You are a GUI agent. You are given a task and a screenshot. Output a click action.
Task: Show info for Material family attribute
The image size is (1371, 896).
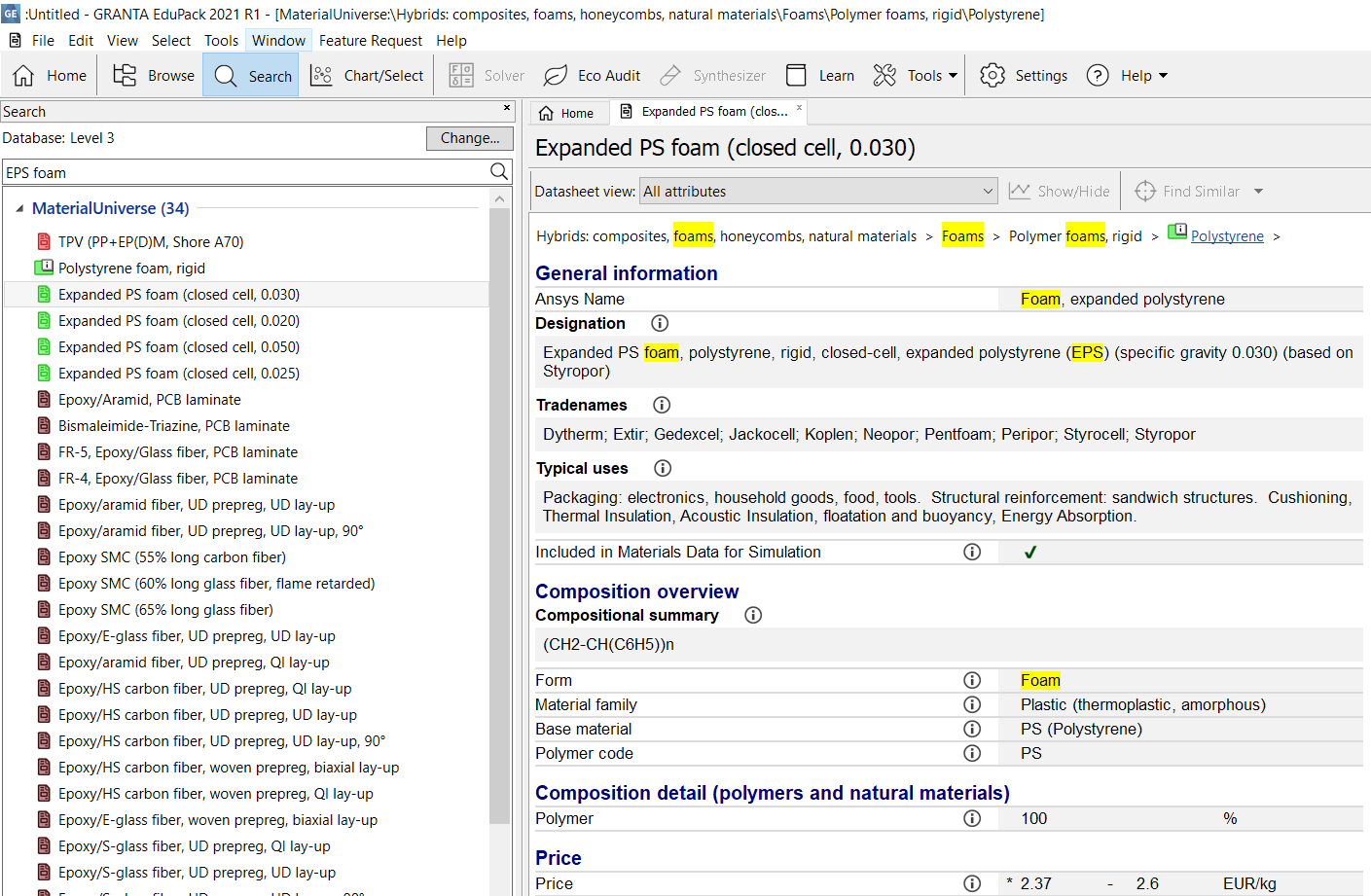coord(972,704)
